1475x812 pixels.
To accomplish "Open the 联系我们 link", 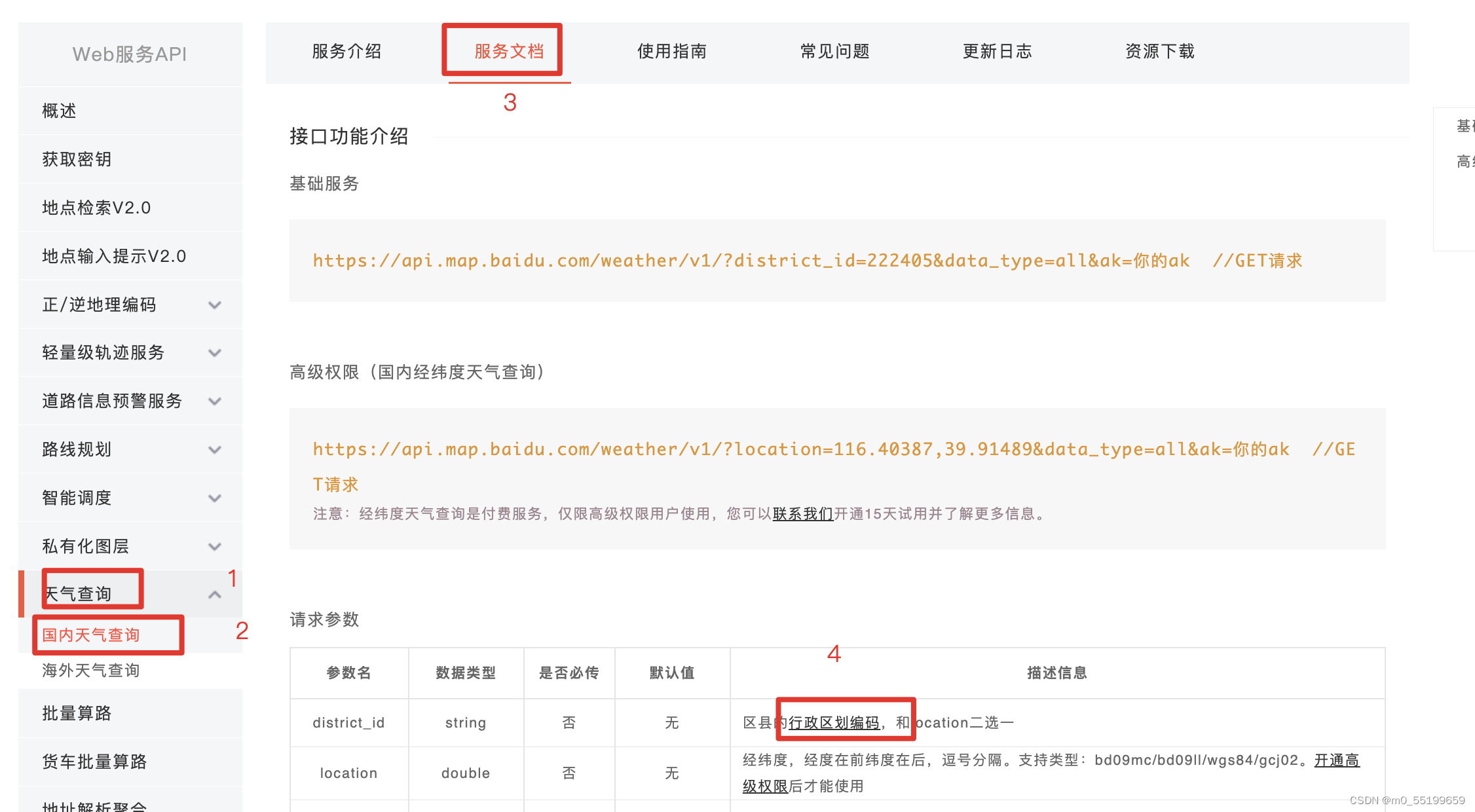I will [x=802, y=515].
